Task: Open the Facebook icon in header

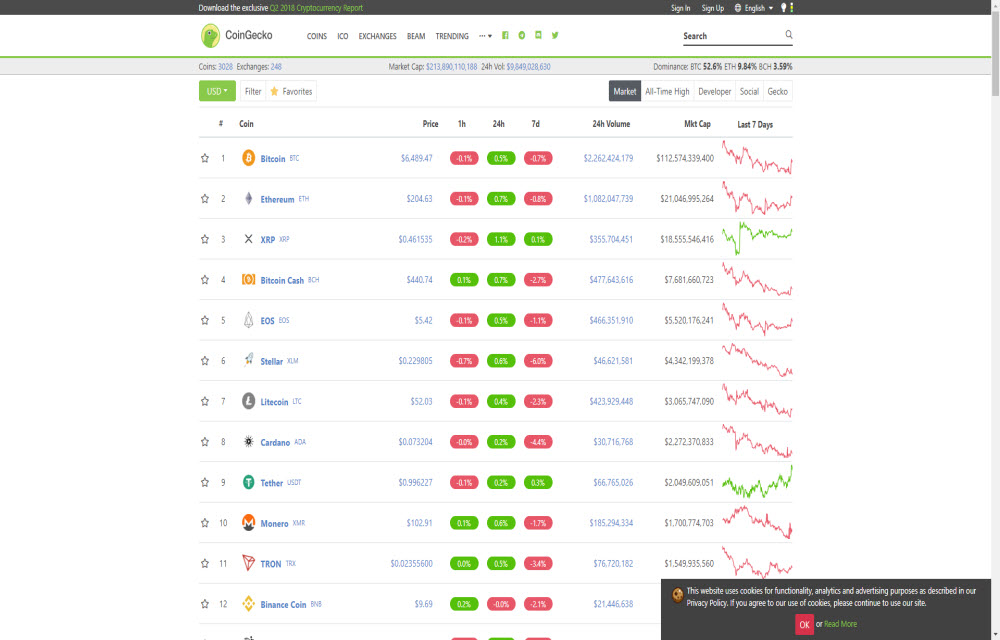Action: click(x=505, y=35)
